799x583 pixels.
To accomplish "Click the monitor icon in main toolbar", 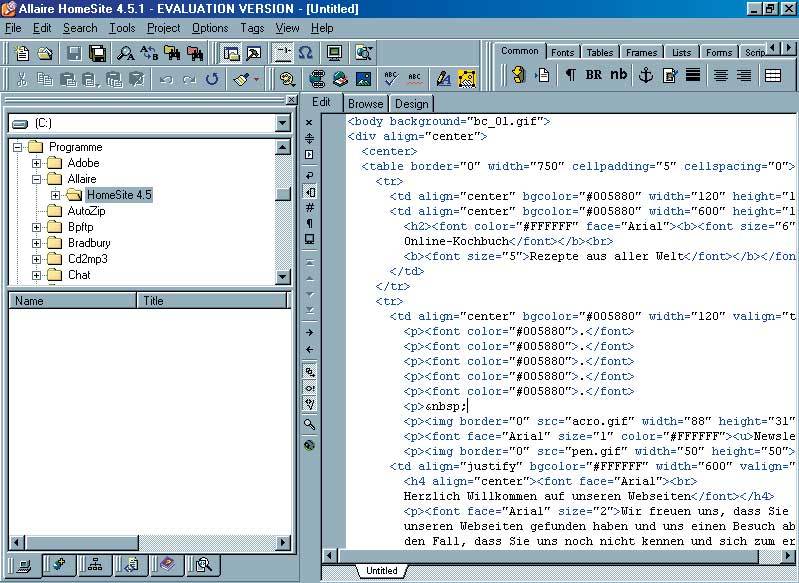I will (x=334, y=53).
